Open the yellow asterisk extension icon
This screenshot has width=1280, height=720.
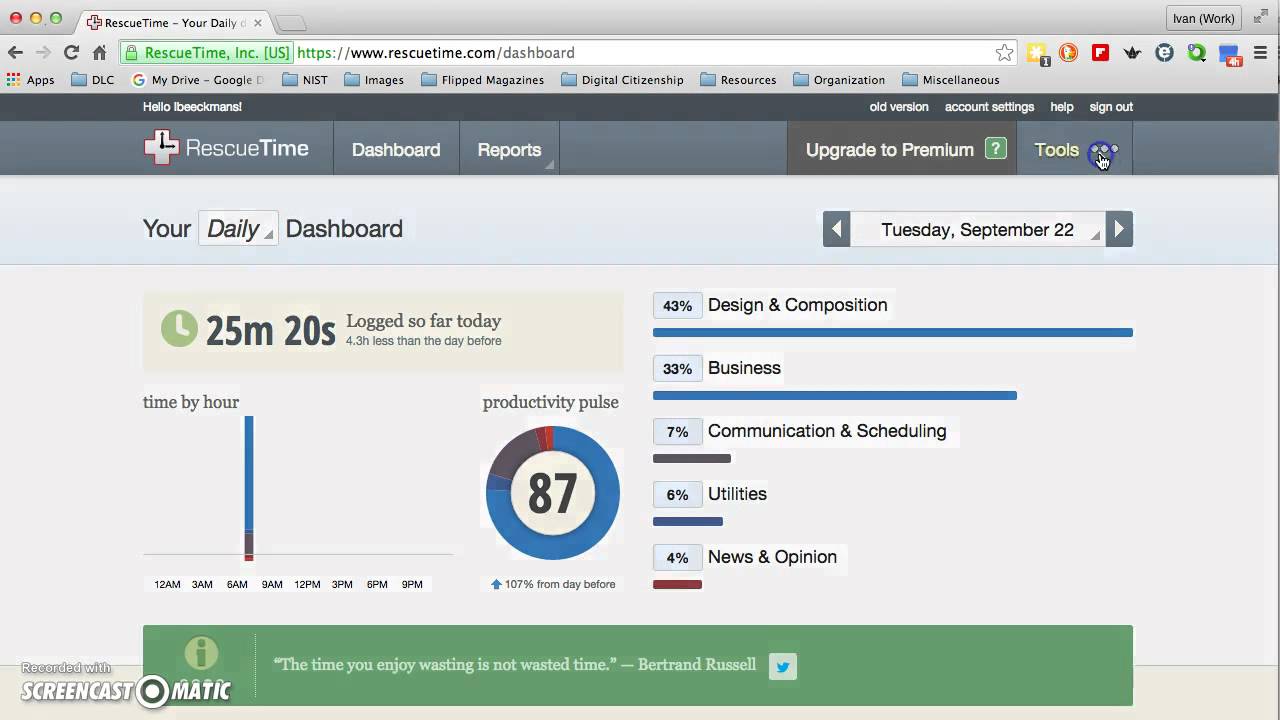click(1037, 54)
